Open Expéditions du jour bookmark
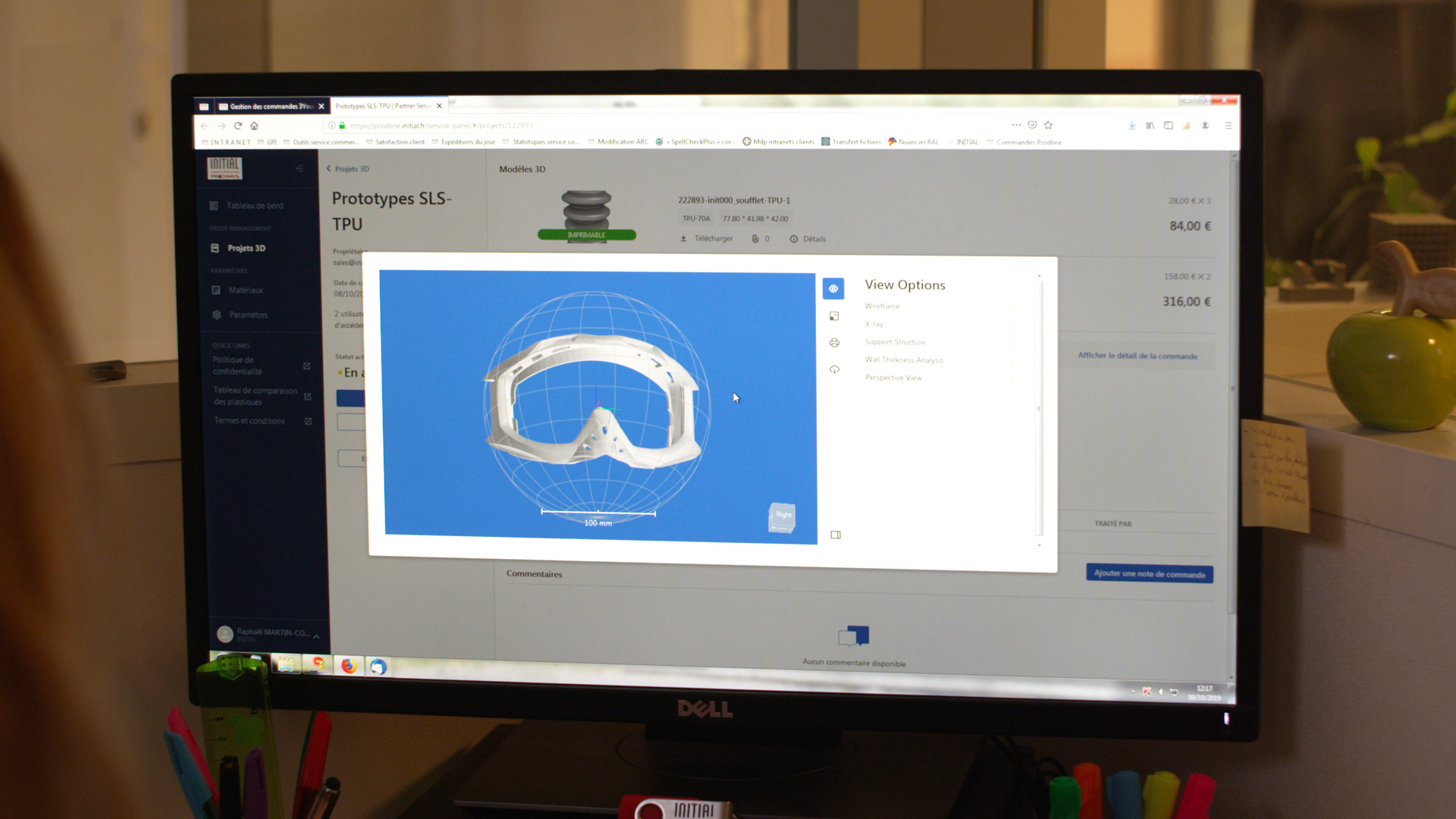 click(463, 142)
